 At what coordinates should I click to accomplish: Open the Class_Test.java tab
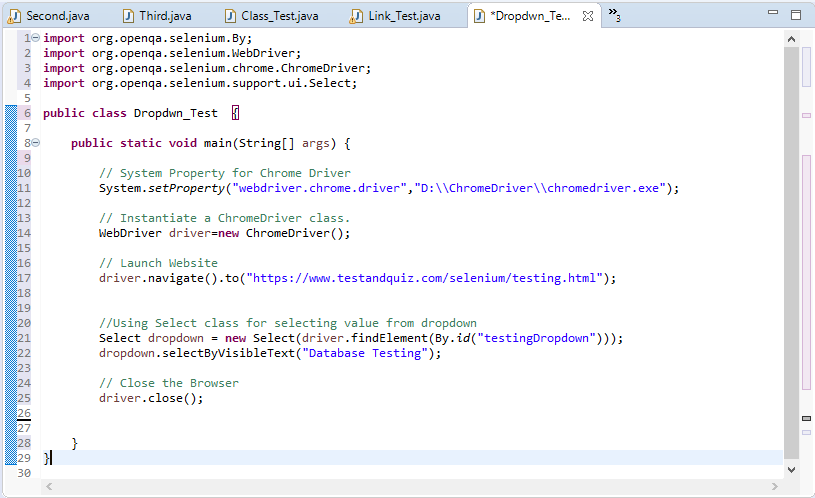pyautogui.click(x=279, y=16)
